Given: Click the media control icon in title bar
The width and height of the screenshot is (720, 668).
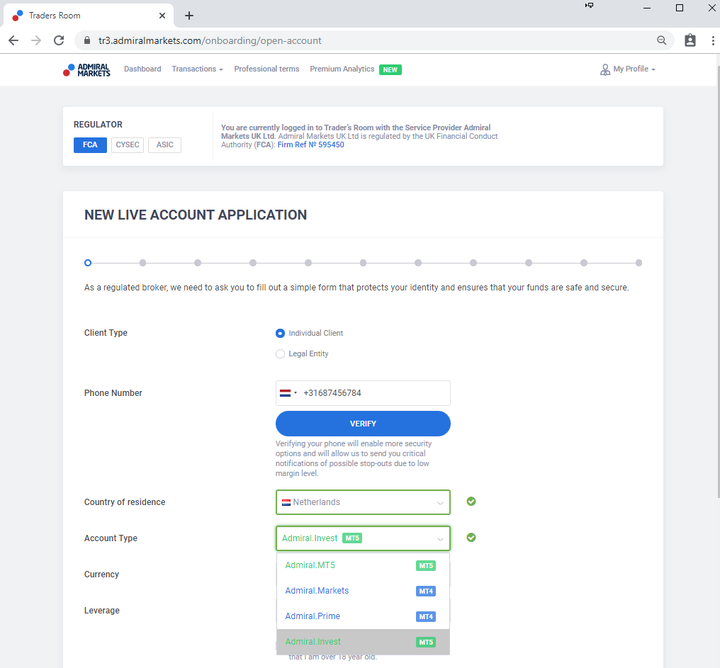Looking at the screenshot, I should [589, 6].
